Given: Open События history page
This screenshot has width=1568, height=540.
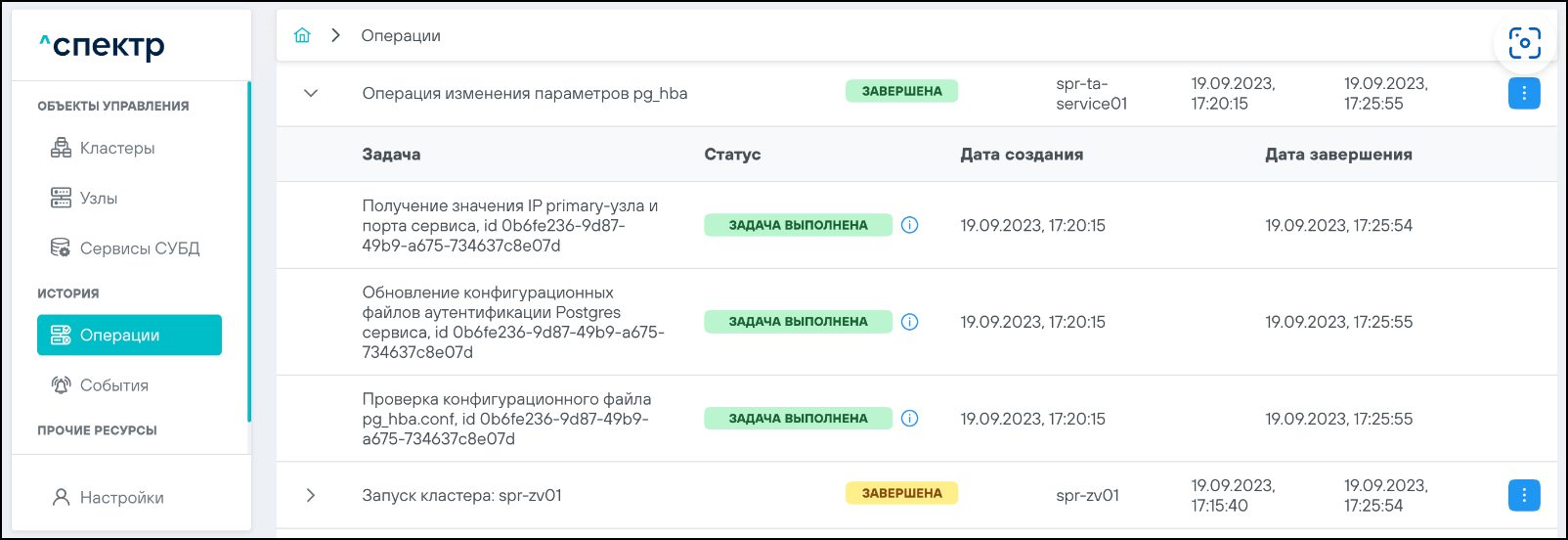Looking at the screenshot, I should point(113,385).
